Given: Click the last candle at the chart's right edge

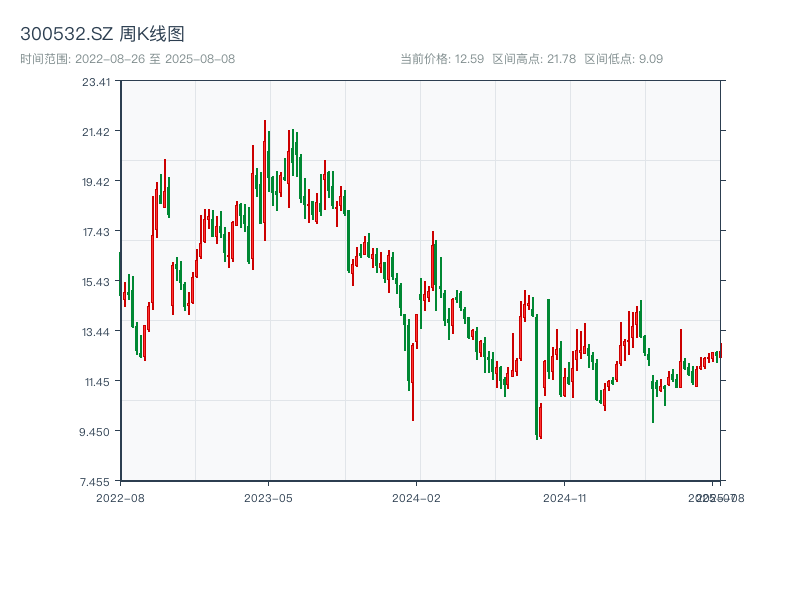Looking at the screenshot, I should click(720, 350).
